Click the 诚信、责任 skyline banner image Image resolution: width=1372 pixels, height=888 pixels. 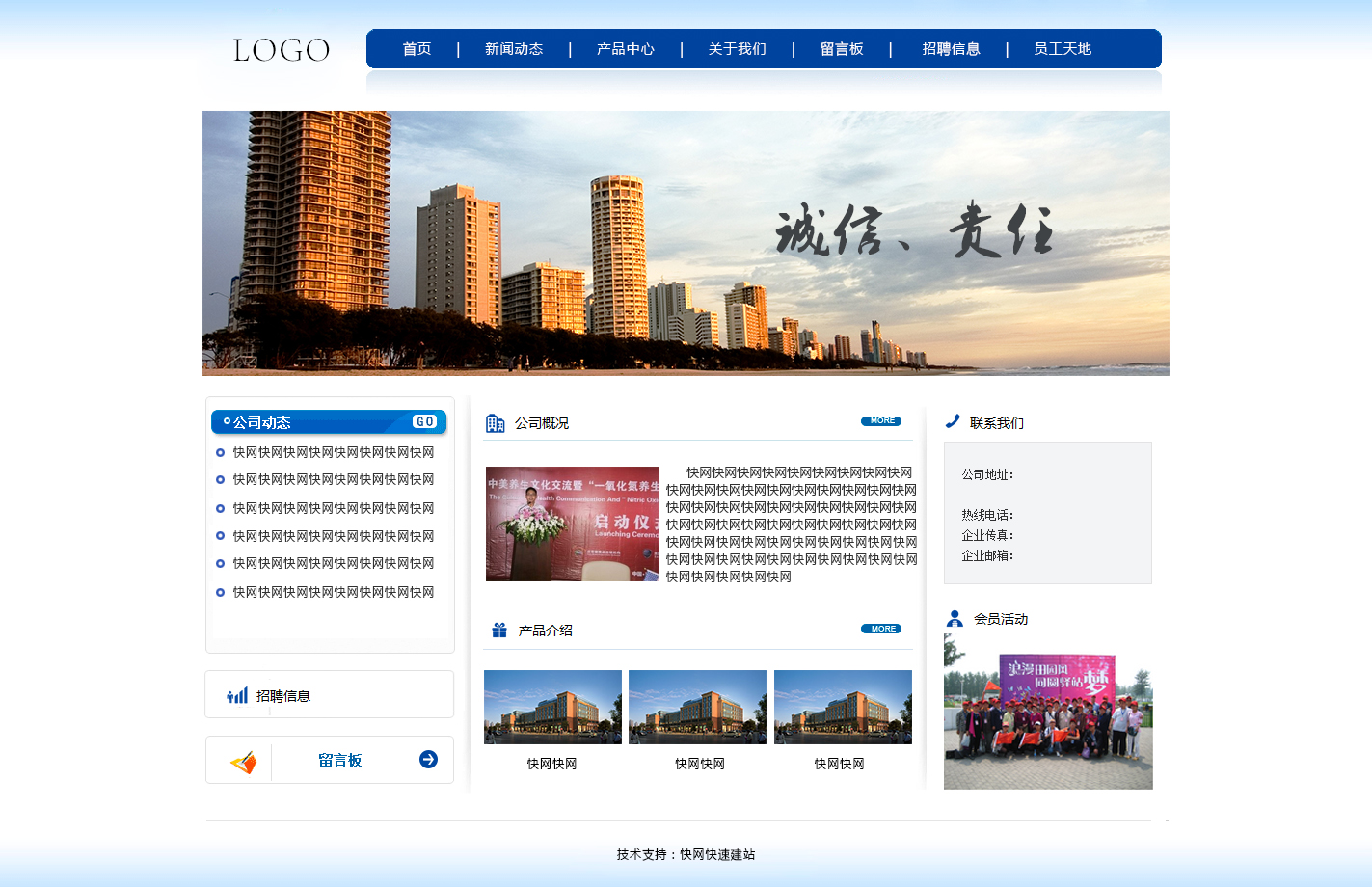(x=686, y=243)
